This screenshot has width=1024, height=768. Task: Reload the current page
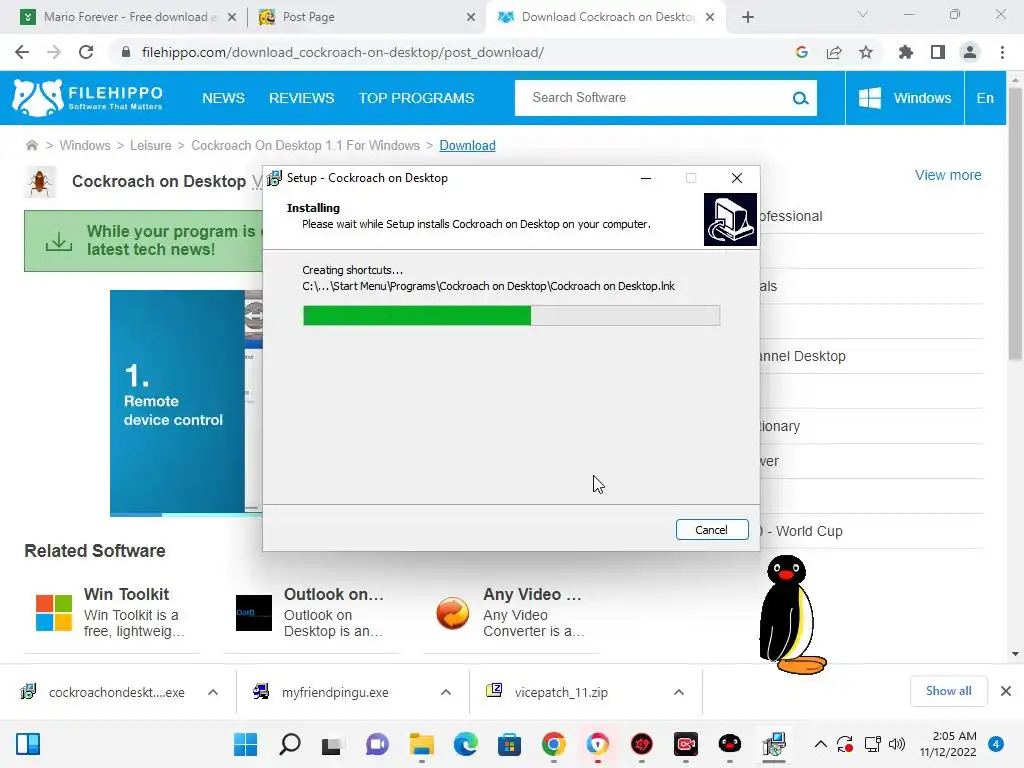coord(86,52)
